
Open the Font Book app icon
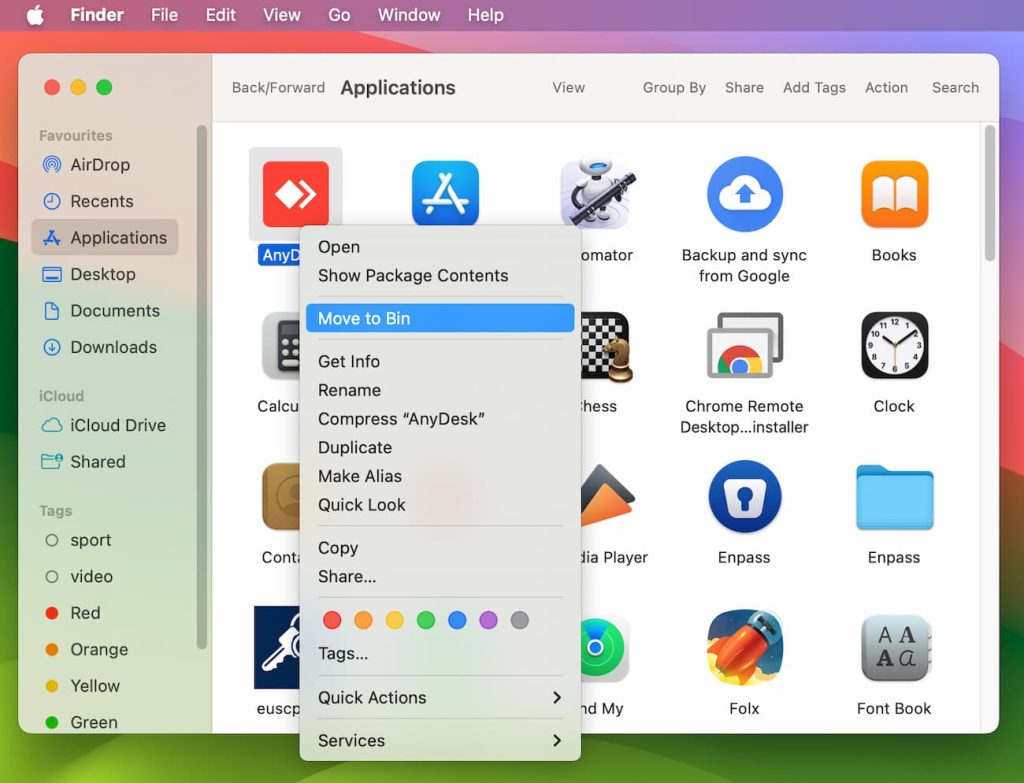click(893, 648)
